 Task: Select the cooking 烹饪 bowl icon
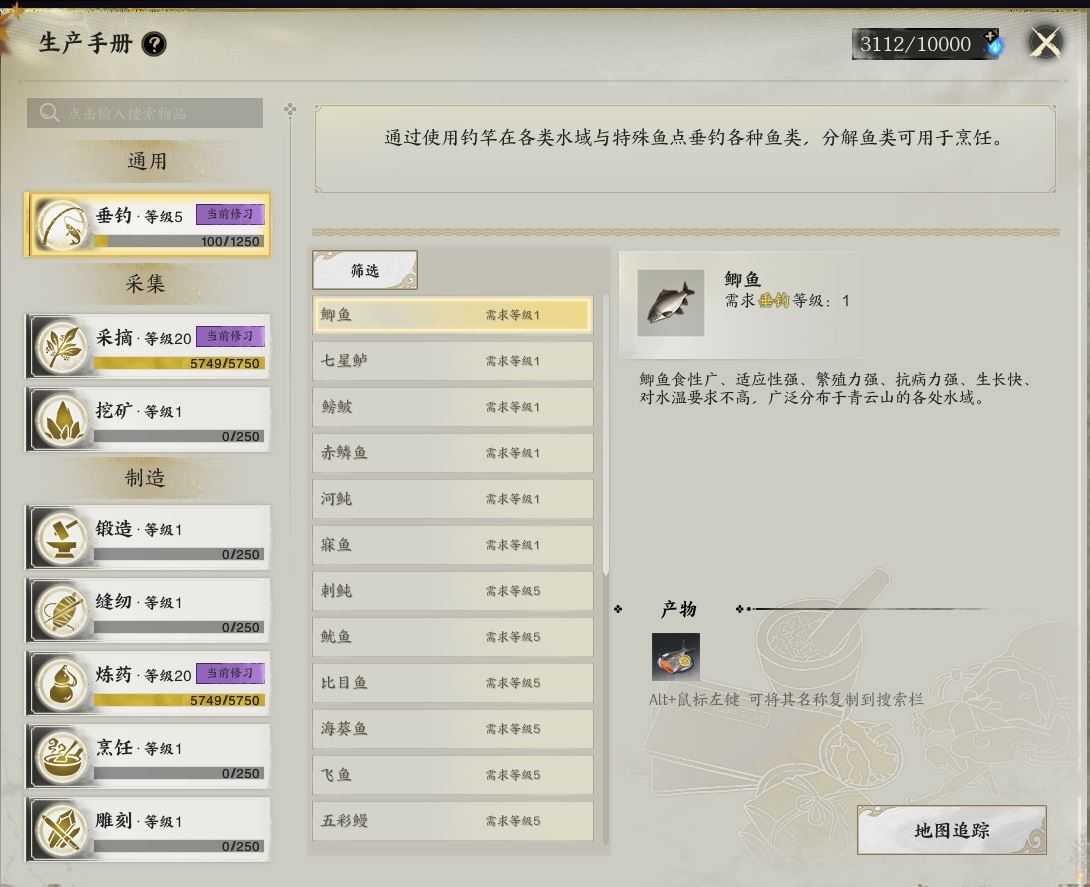pos(62,756)
